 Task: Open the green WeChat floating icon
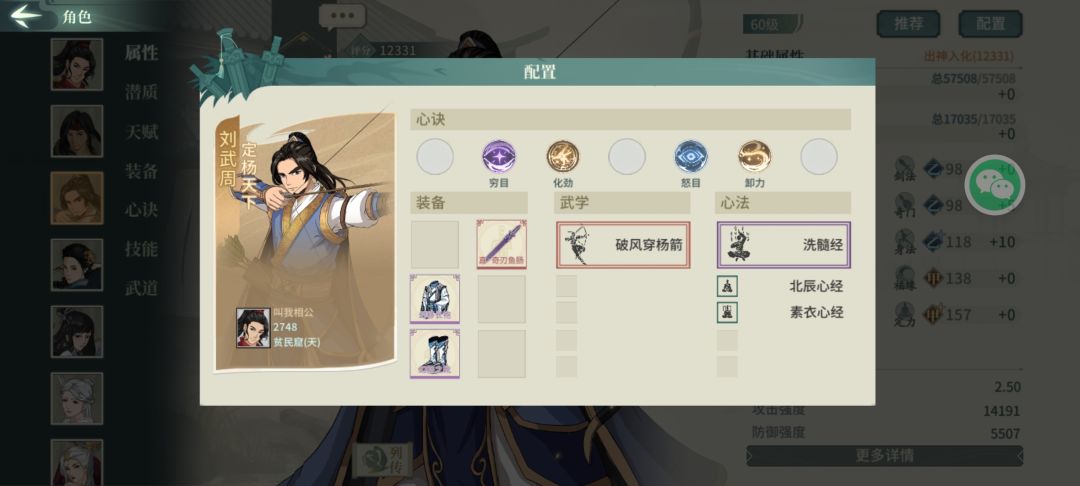pos(995,184)
